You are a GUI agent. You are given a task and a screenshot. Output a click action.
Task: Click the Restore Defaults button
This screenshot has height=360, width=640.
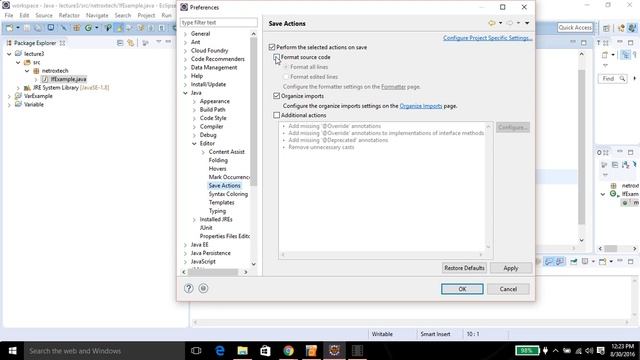point(464,268)
